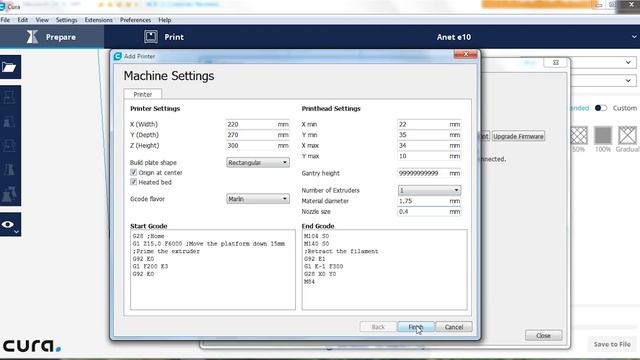Open Gcode flavor Marlin dropdown
Viewport: 640px width, 360px height.
pyautogui.click(x=258, y=199)
